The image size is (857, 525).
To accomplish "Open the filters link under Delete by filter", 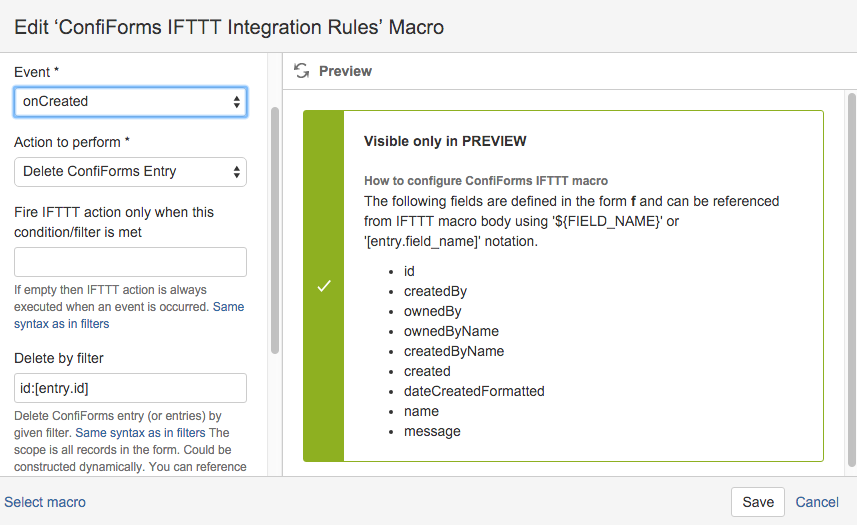I will point(140,433).
